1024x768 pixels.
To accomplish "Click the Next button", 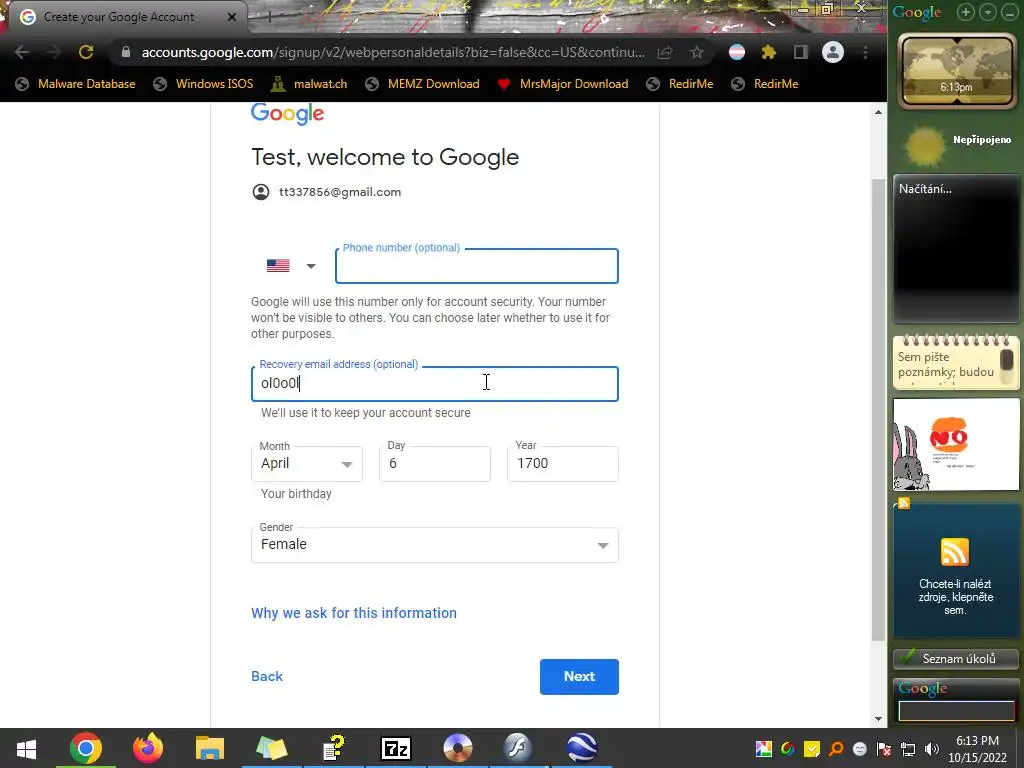I will 579,677.
